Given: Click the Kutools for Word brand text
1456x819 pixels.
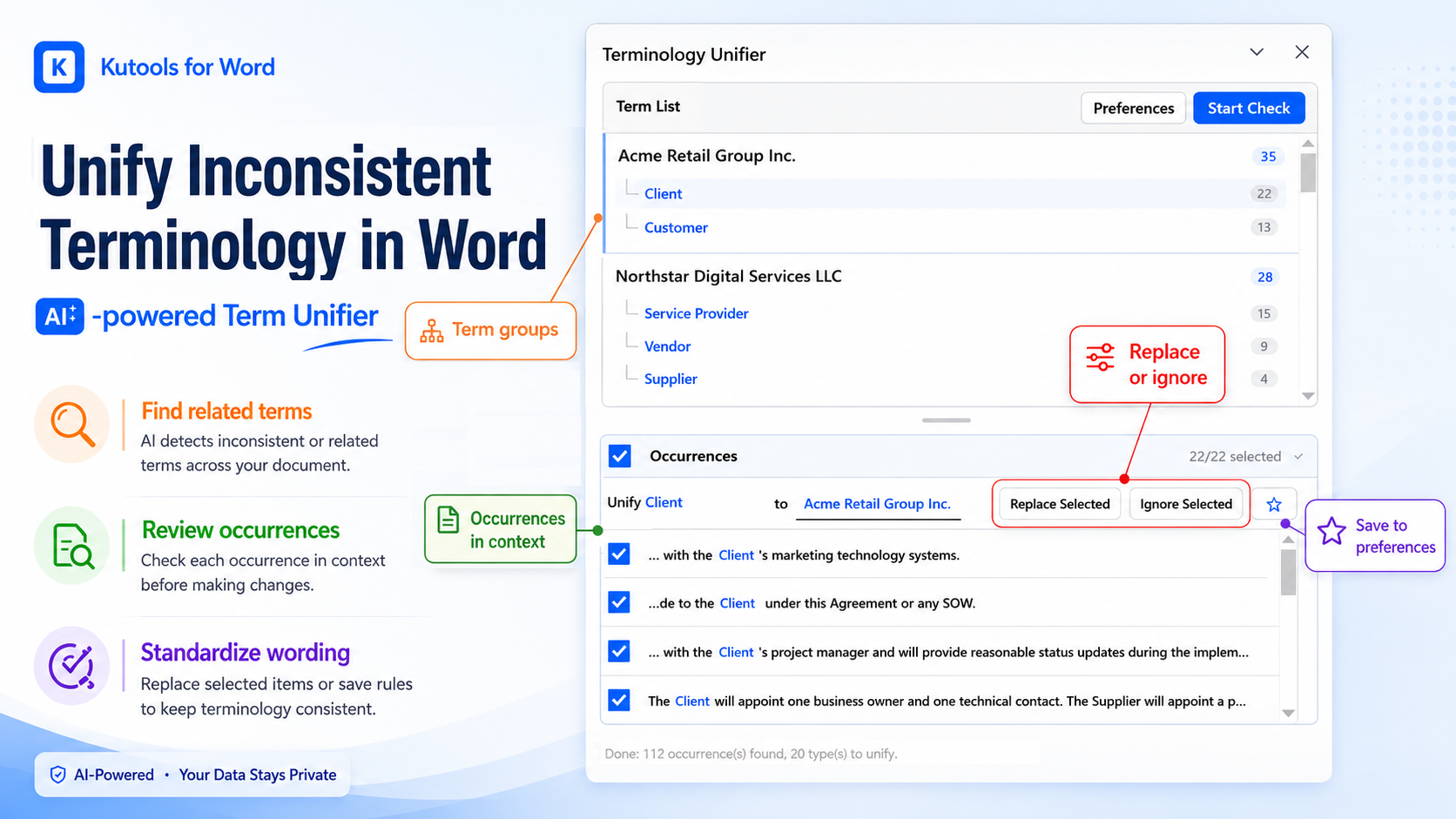Looking at the screenshot, I should click(187, 67).
